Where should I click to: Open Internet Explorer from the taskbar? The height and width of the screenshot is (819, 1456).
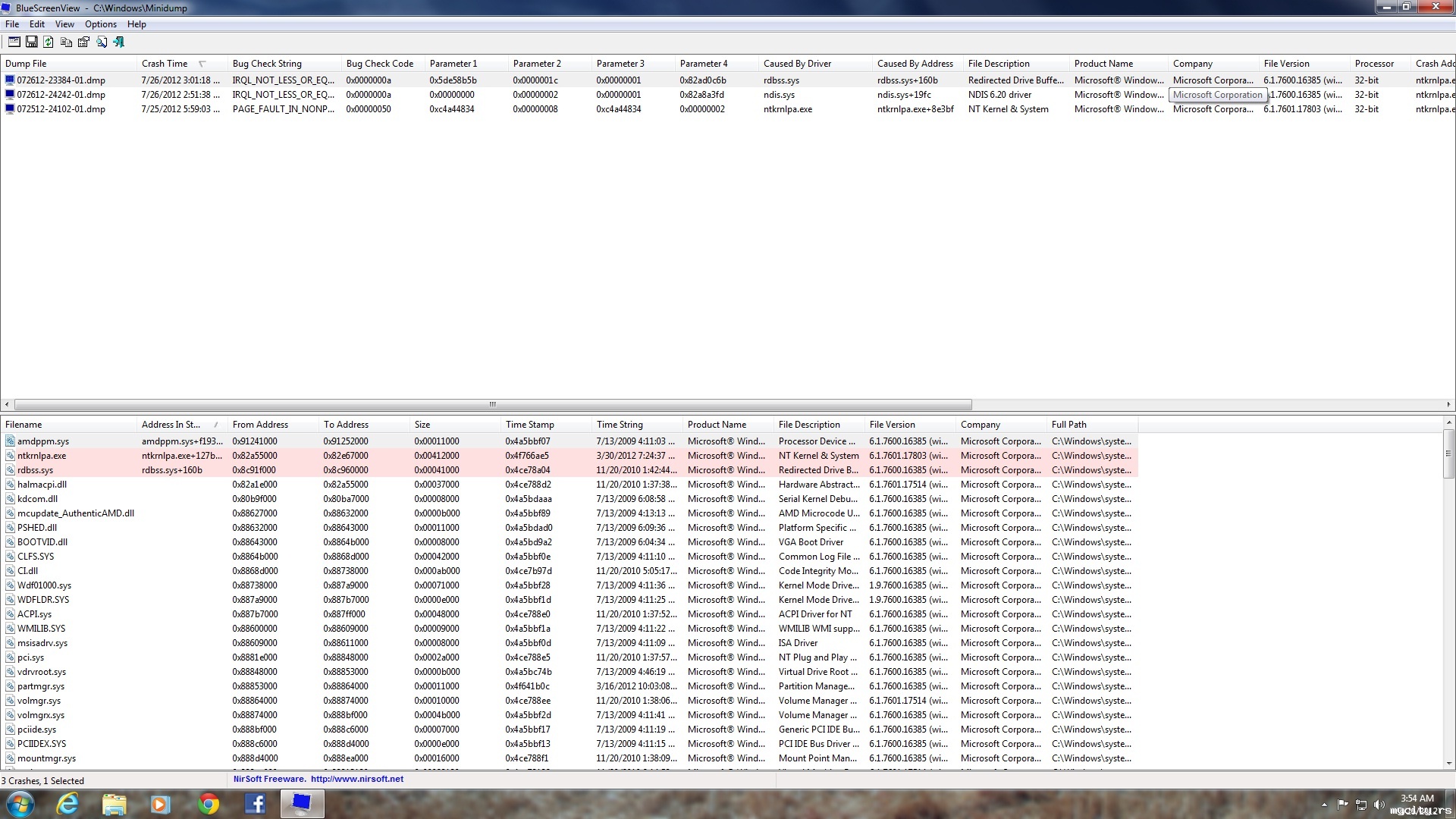pos(67,804)
